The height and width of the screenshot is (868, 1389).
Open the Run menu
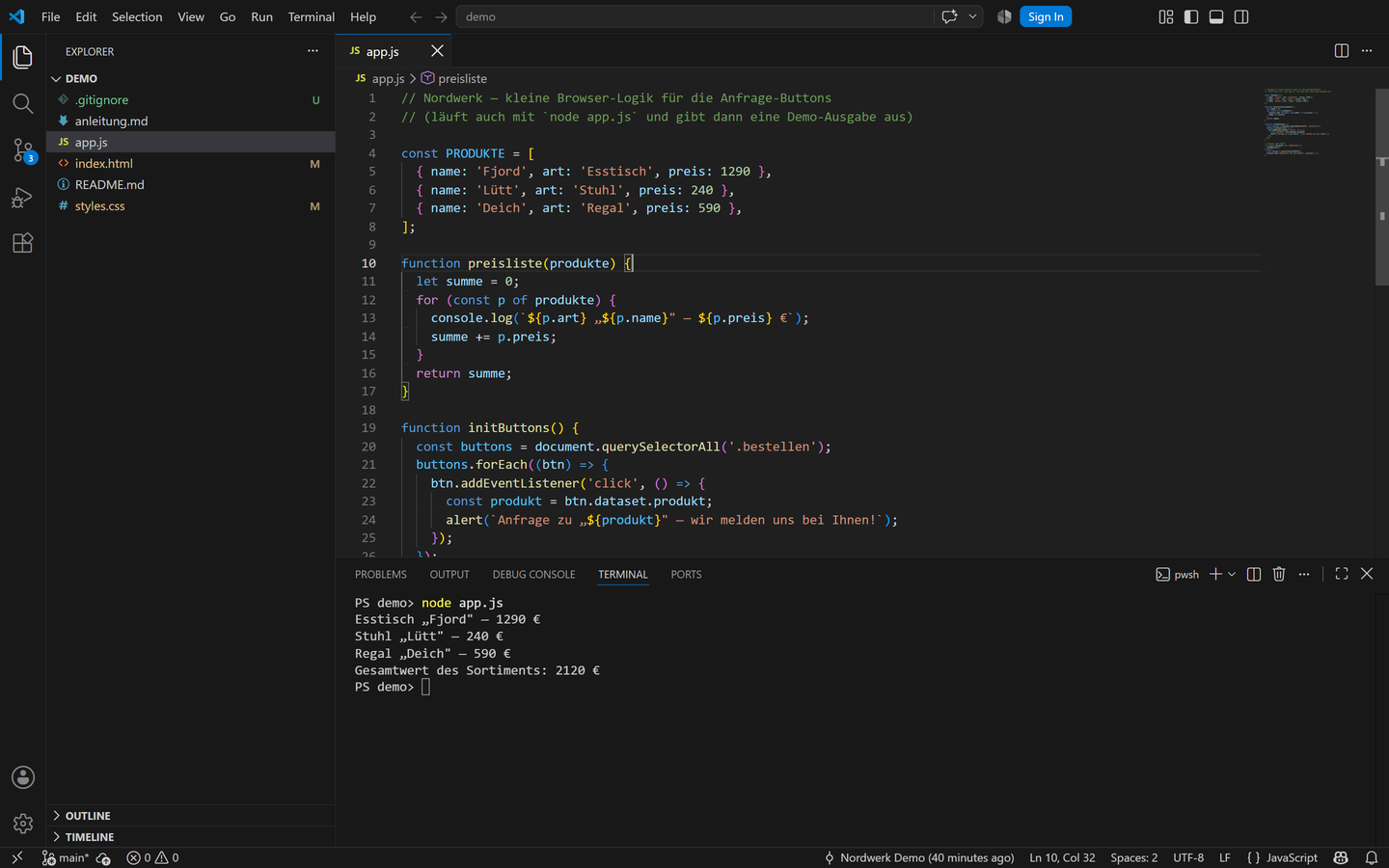(x=261, y=16)
